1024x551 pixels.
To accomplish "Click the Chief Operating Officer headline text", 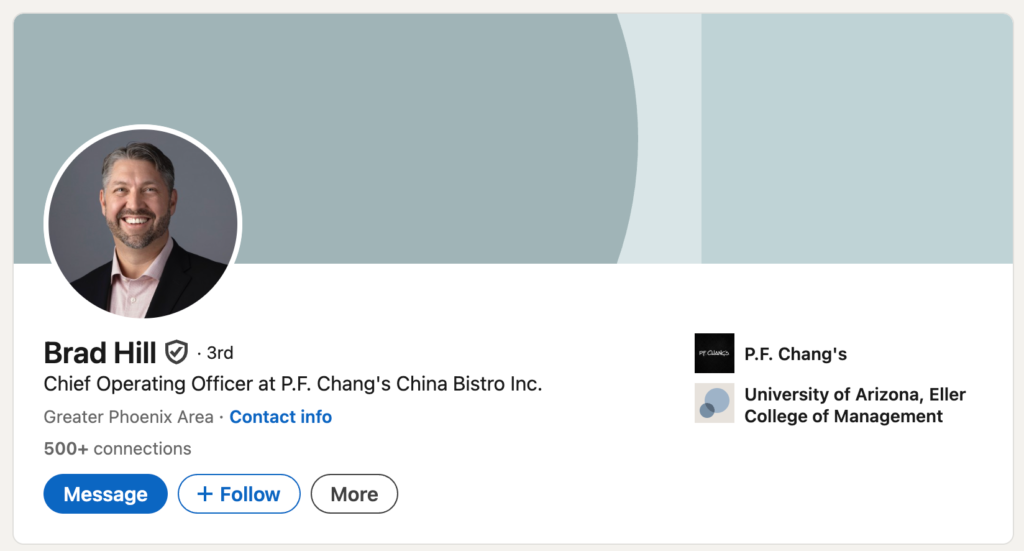I will coord(293,384).
